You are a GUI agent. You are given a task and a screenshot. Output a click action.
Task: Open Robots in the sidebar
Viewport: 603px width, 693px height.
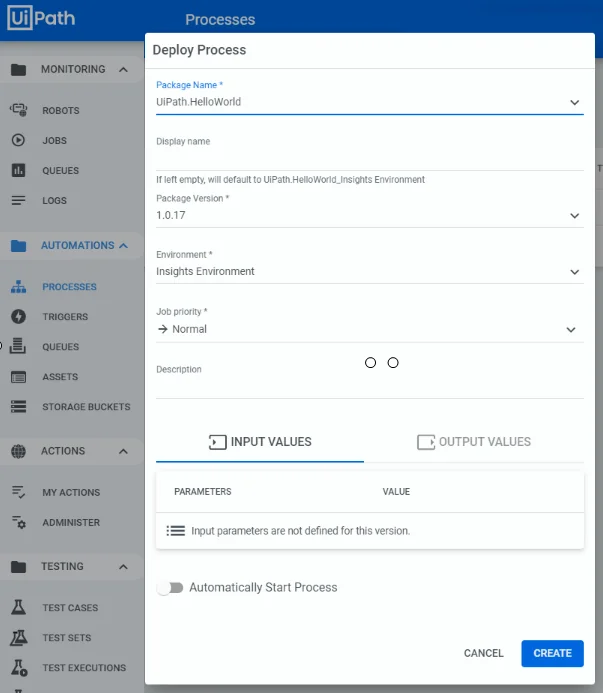coord(61,110)
